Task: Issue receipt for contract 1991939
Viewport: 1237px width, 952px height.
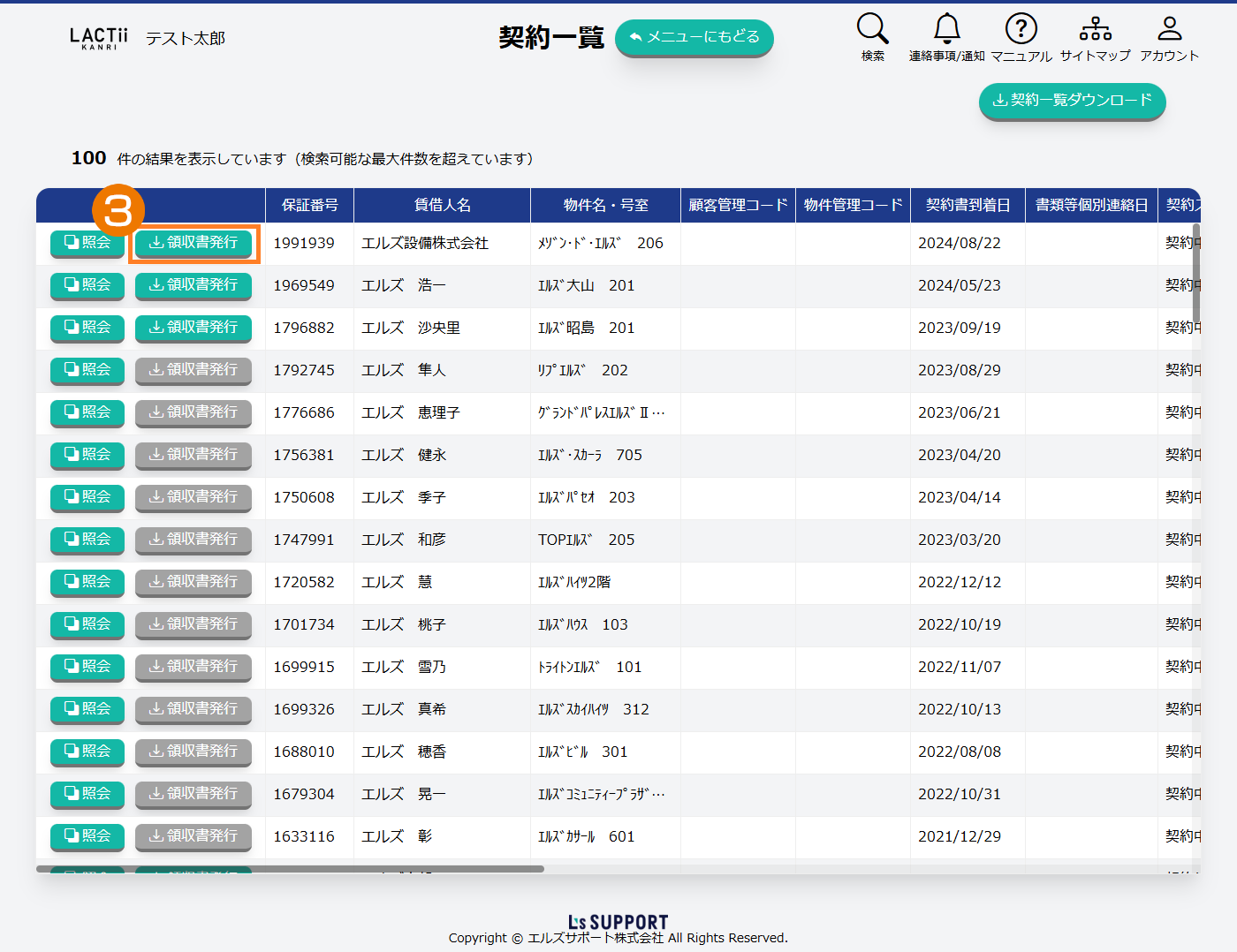Action: 194,243
